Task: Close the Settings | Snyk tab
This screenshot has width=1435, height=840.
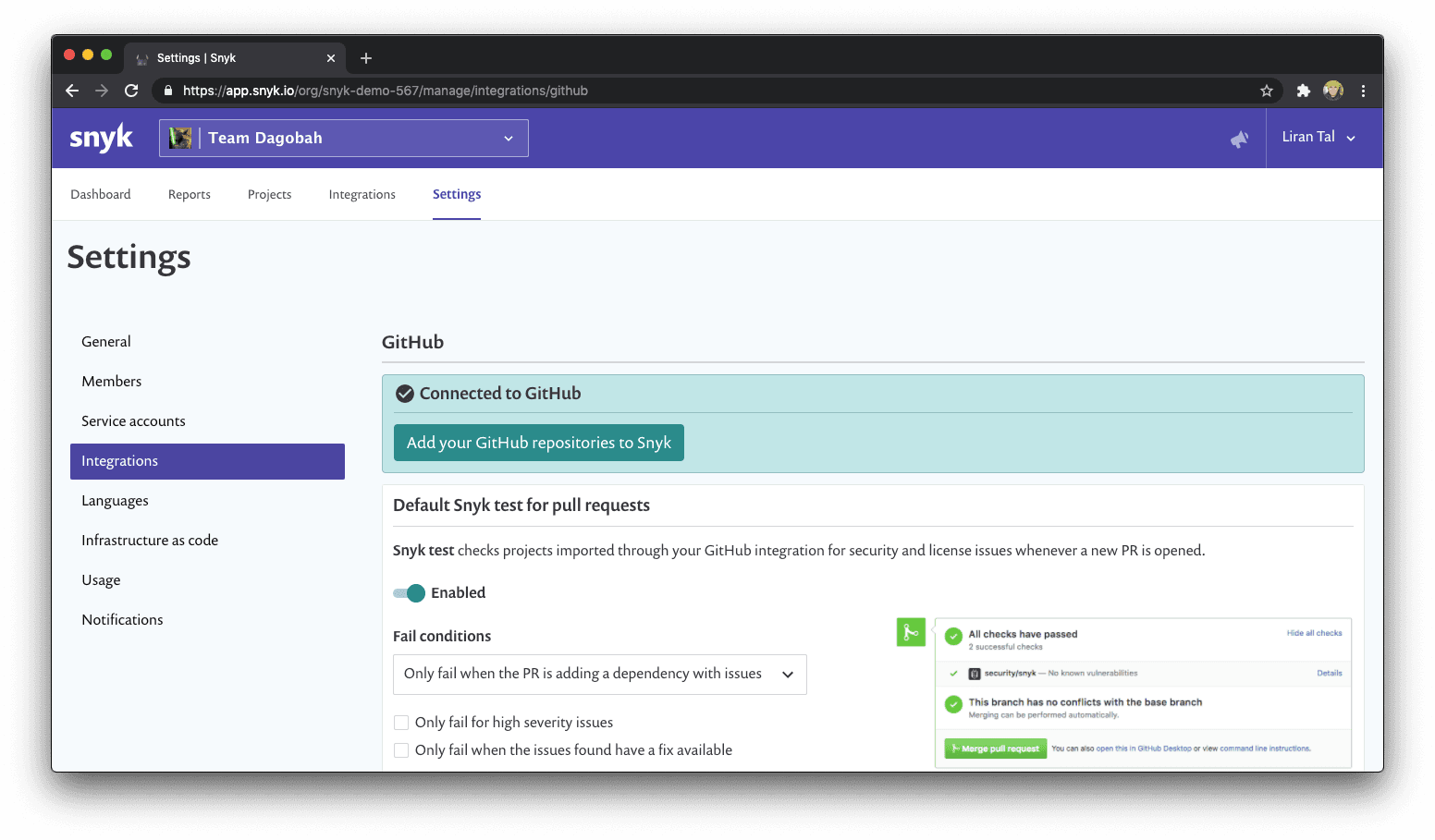Action: (x=331, y=58)
